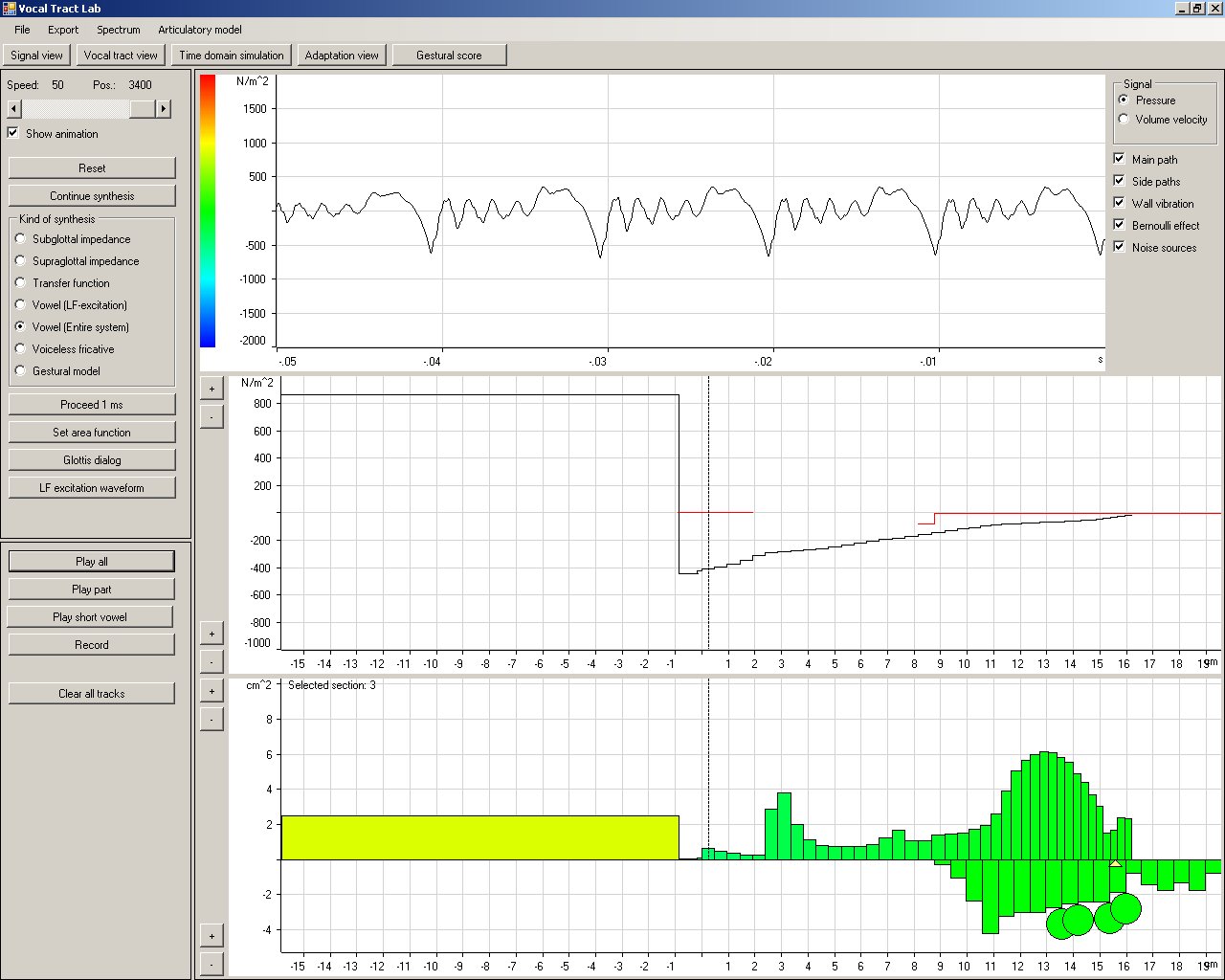Select the Volume velocity signal option
Image resolution: width=1225 pixels, height=980 pixels.
click(x=1124, y=119)
